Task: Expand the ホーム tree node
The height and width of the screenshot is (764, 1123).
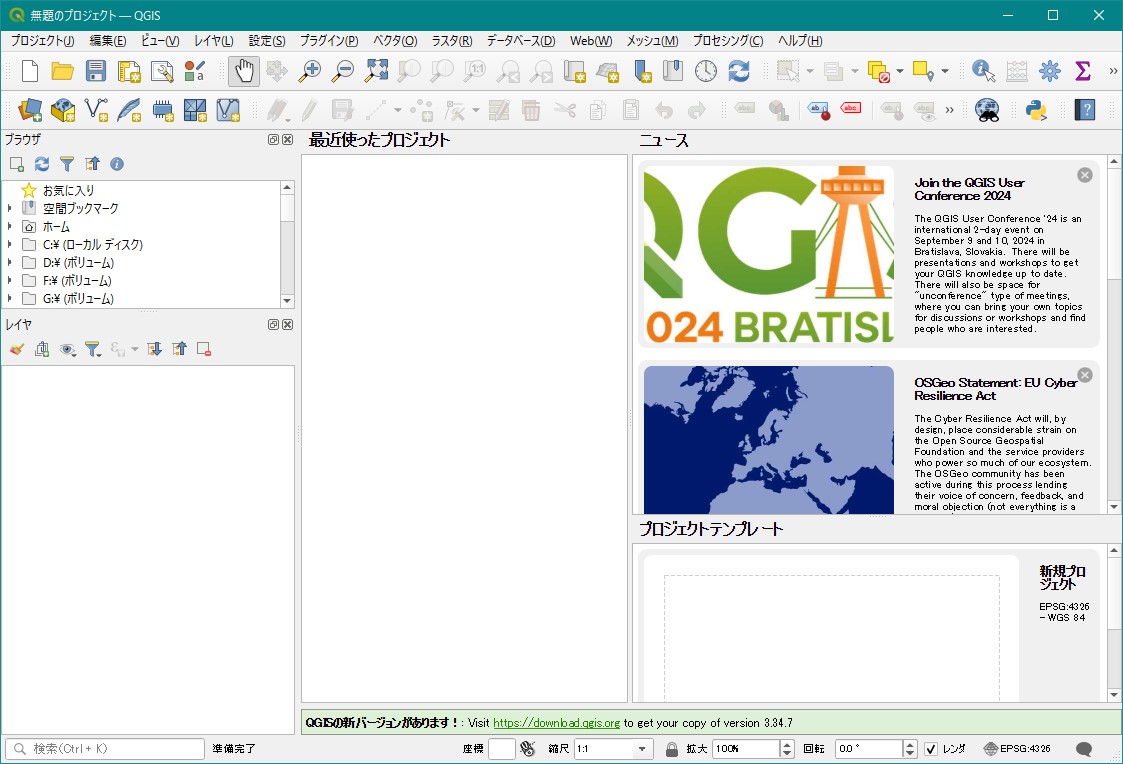Action: [9, 226]
